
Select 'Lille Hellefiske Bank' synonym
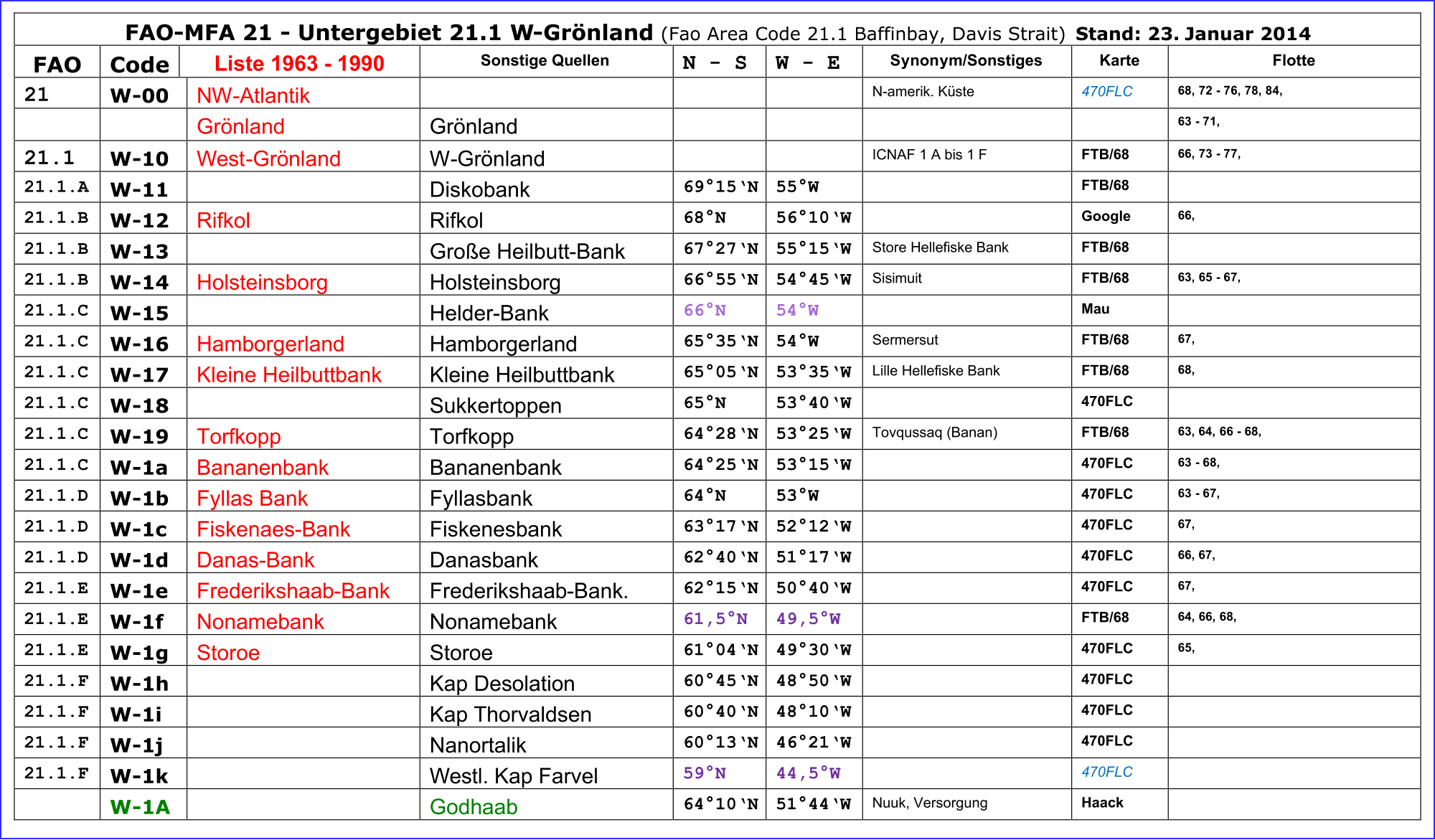pyautogui.click(x=936, y=370)
